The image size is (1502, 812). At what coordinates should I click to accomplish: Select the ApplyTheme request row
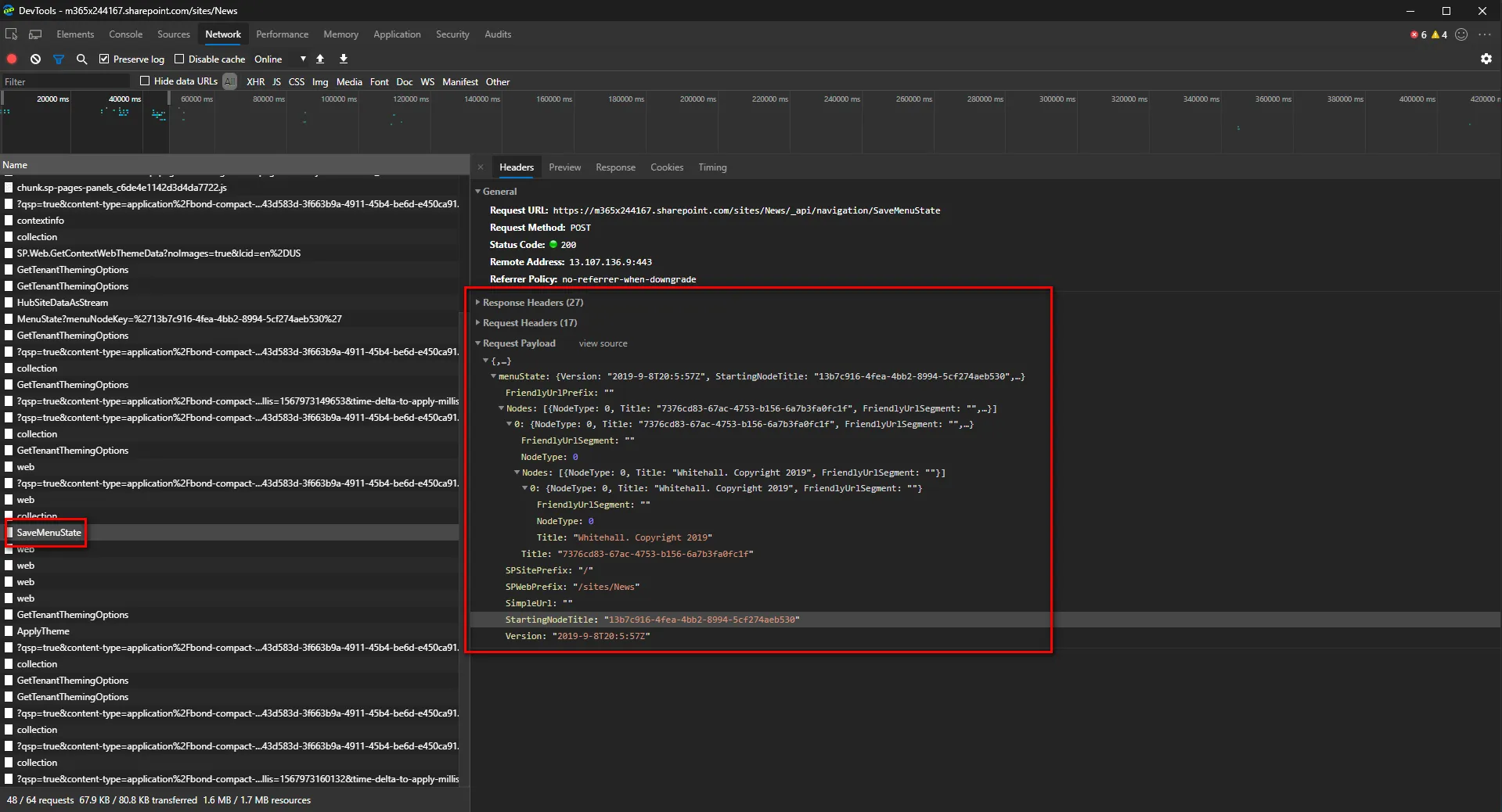click(230, 631)
